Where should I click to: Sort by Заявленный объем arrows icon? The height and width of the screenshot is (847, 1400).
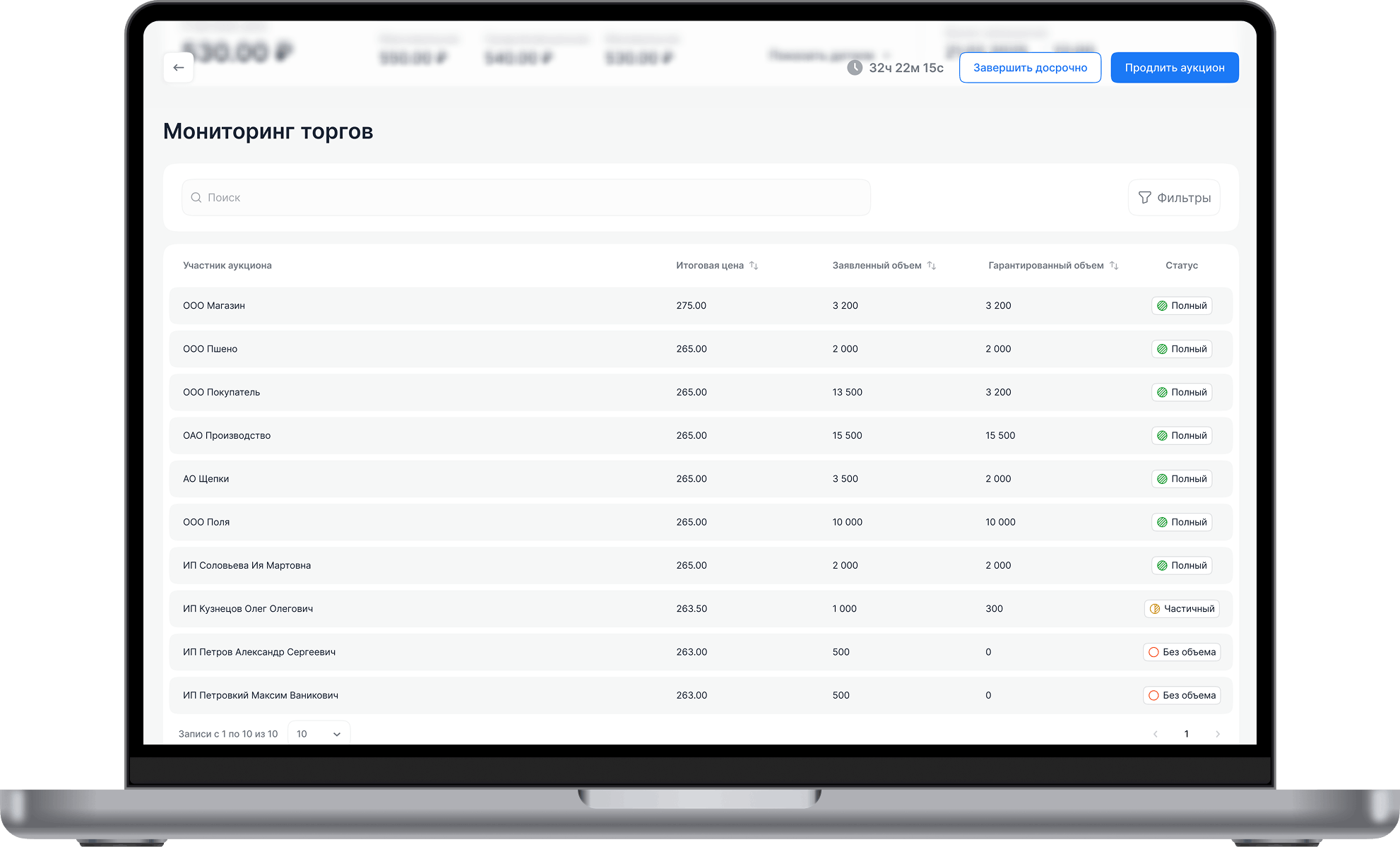pyautogui.click(x=932, y=266)
